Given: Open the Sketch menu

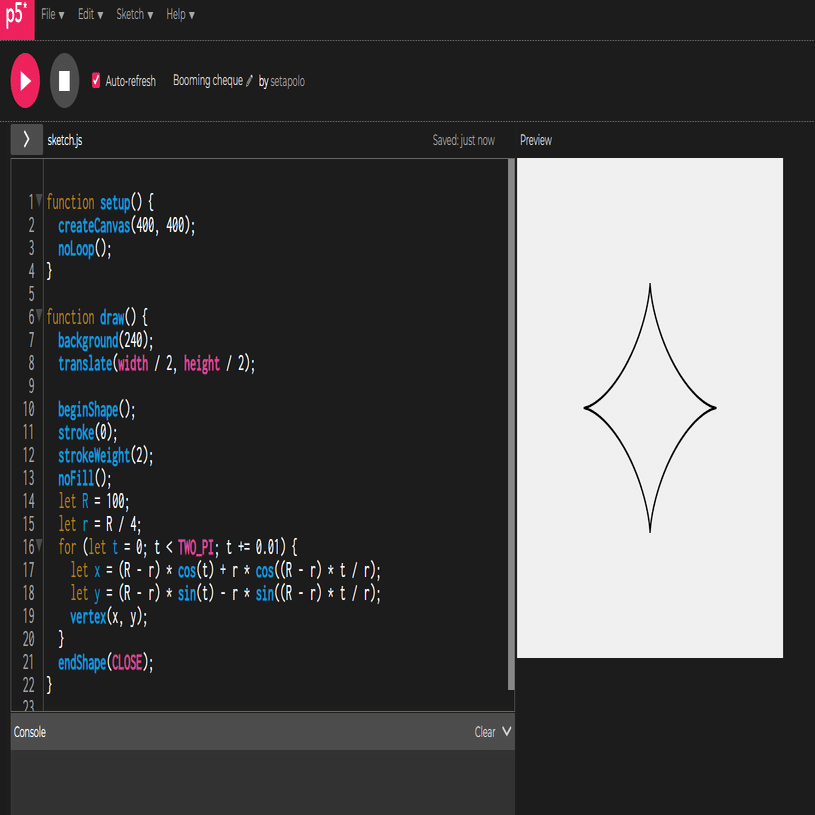Looking at the screenshot, I should pos(135,15).
